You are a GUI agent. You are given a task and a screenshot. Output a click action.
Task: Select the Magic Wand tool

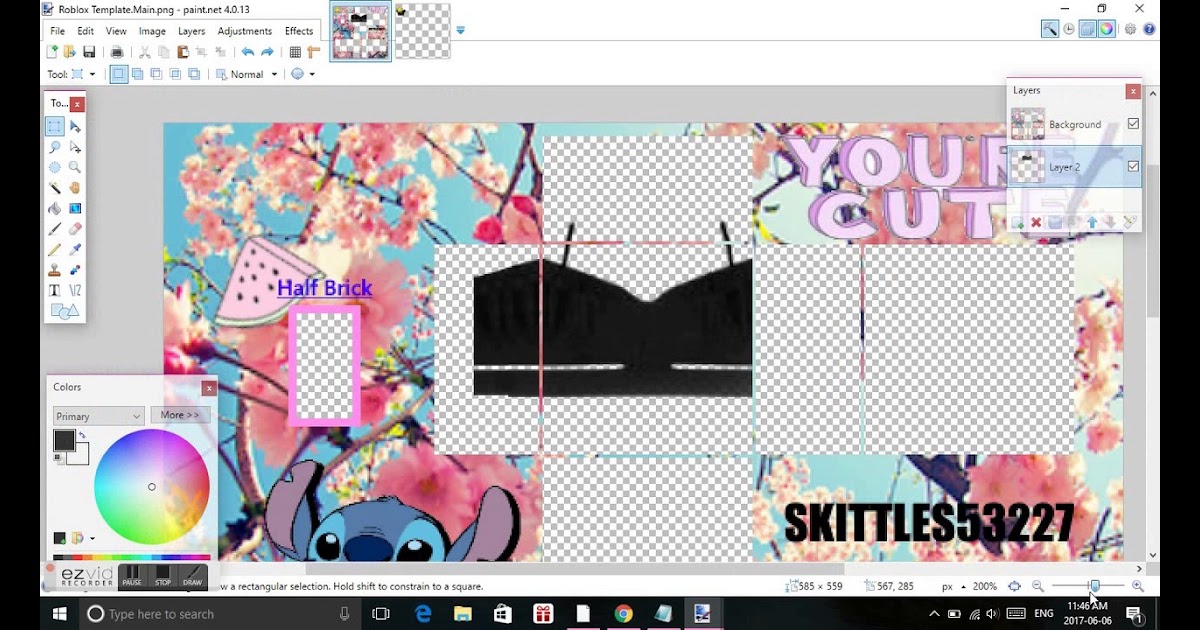tap(55, 188)
